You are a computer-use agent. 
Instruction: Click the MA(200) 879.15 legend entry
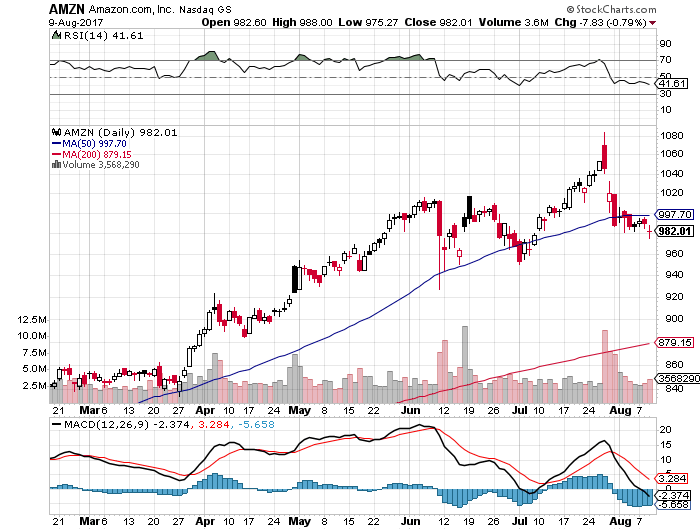point(92,154)
